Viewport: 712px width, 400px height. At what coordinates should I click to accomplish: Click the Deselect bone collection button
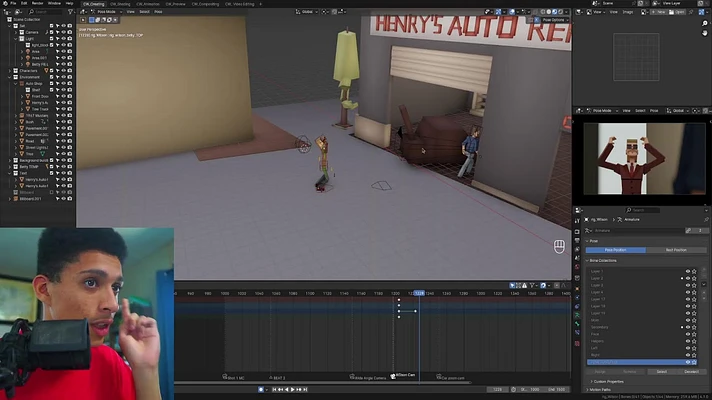tap(692, 371)
